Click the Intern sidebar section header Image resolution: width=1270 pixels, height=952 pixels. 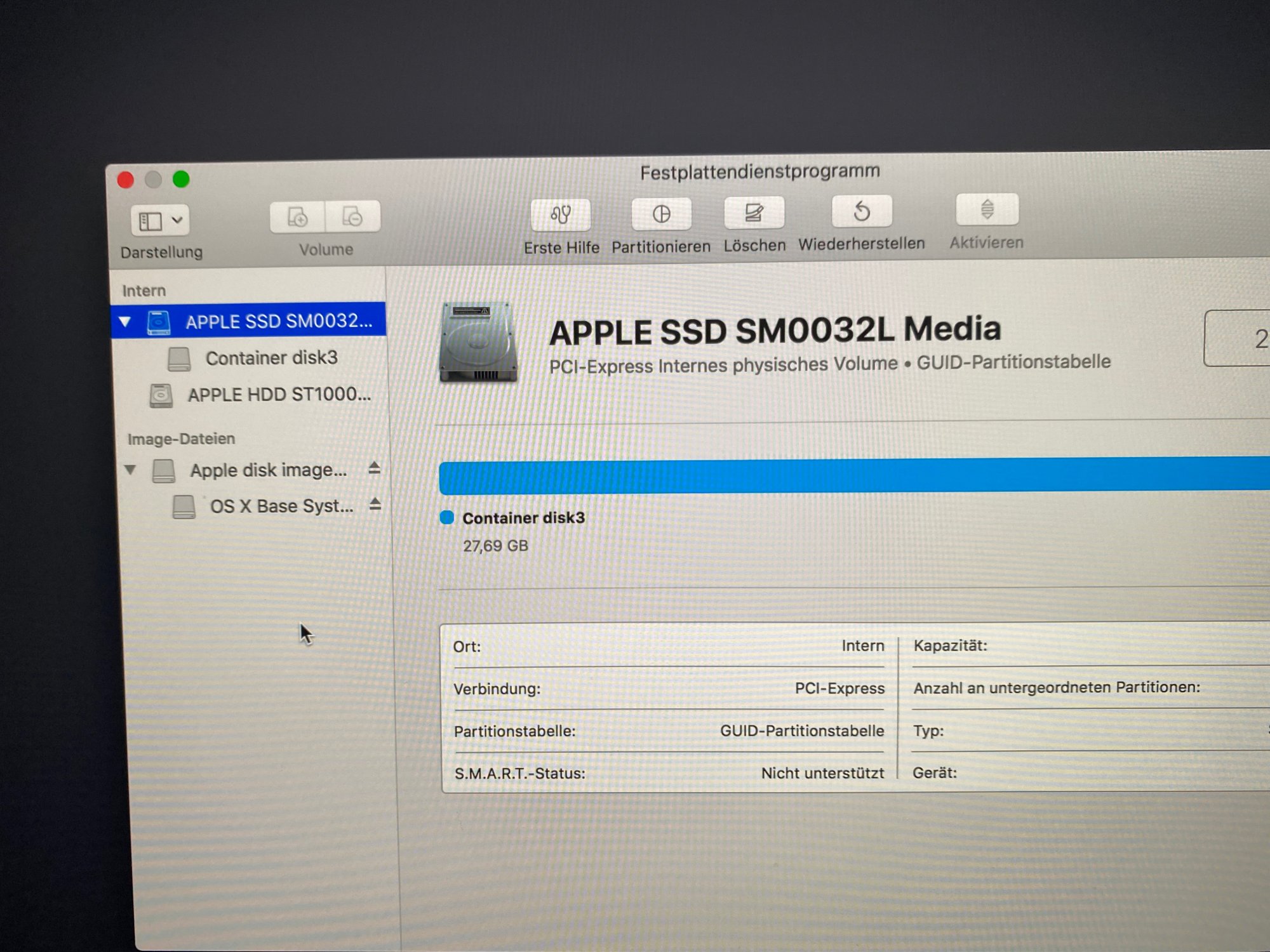point(144,291)
